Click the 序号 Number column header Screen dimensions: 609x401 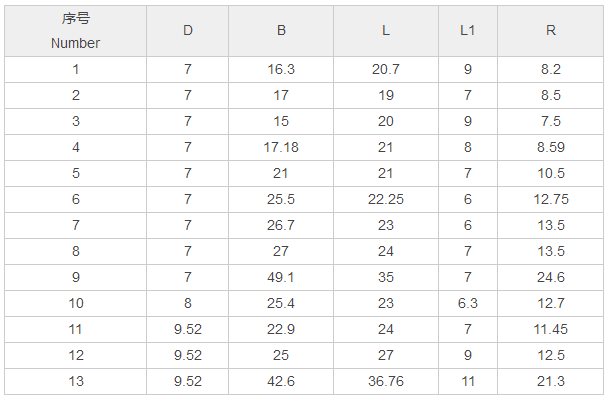(75, 30)
